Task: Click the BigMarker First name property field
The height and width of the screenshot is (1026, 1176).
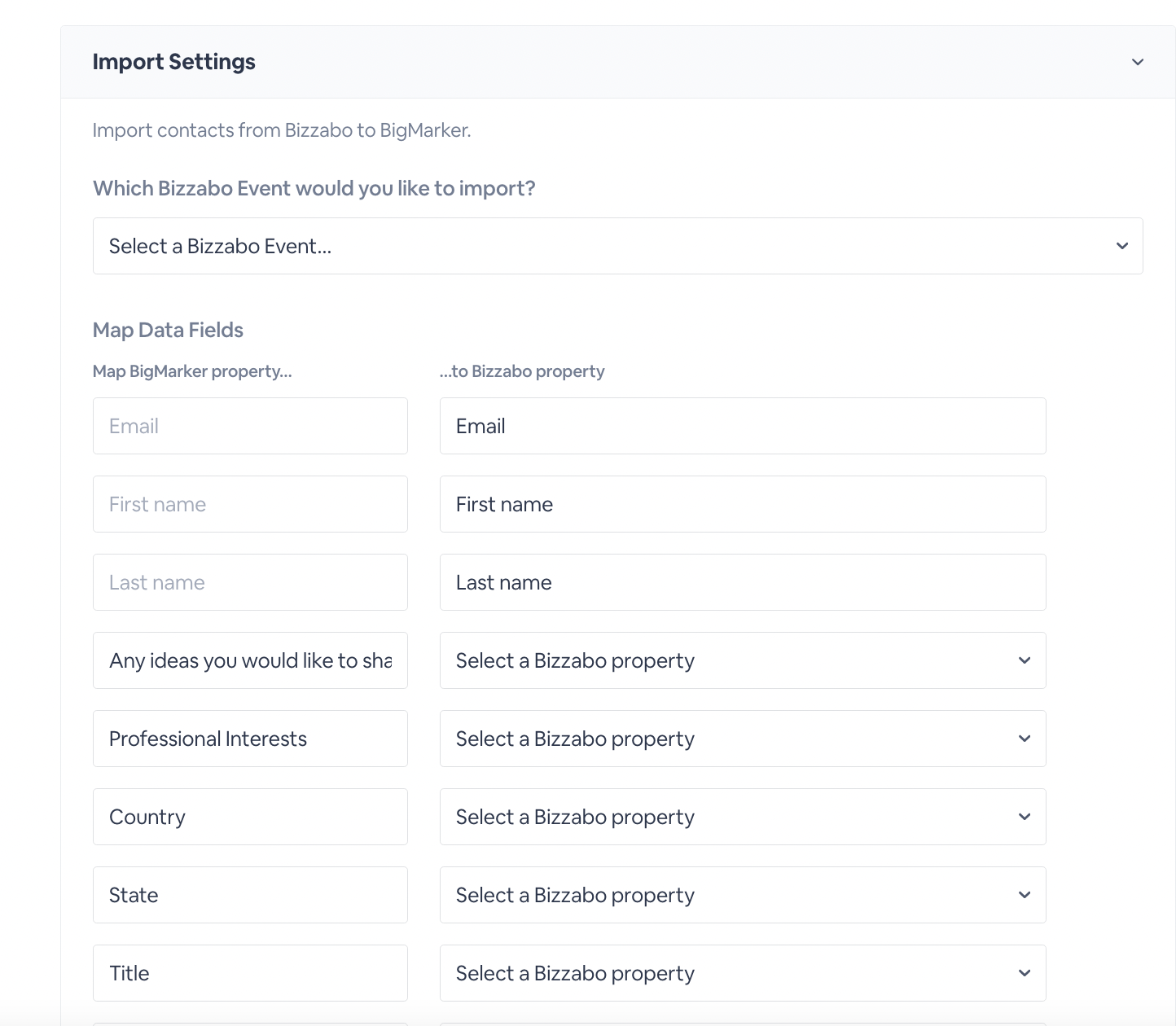Action: [250, 504]
